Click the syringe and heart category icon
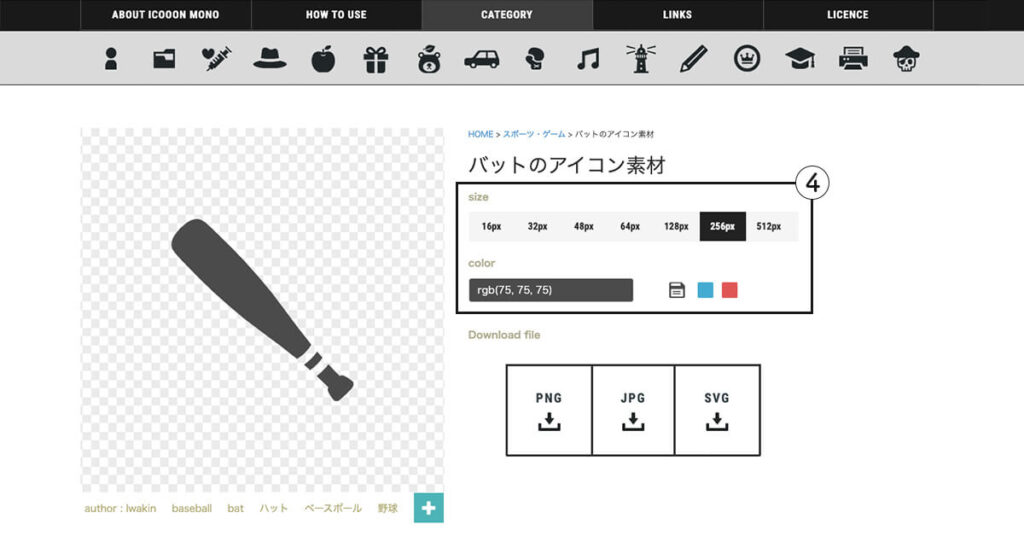 click(x=217, y=59)
